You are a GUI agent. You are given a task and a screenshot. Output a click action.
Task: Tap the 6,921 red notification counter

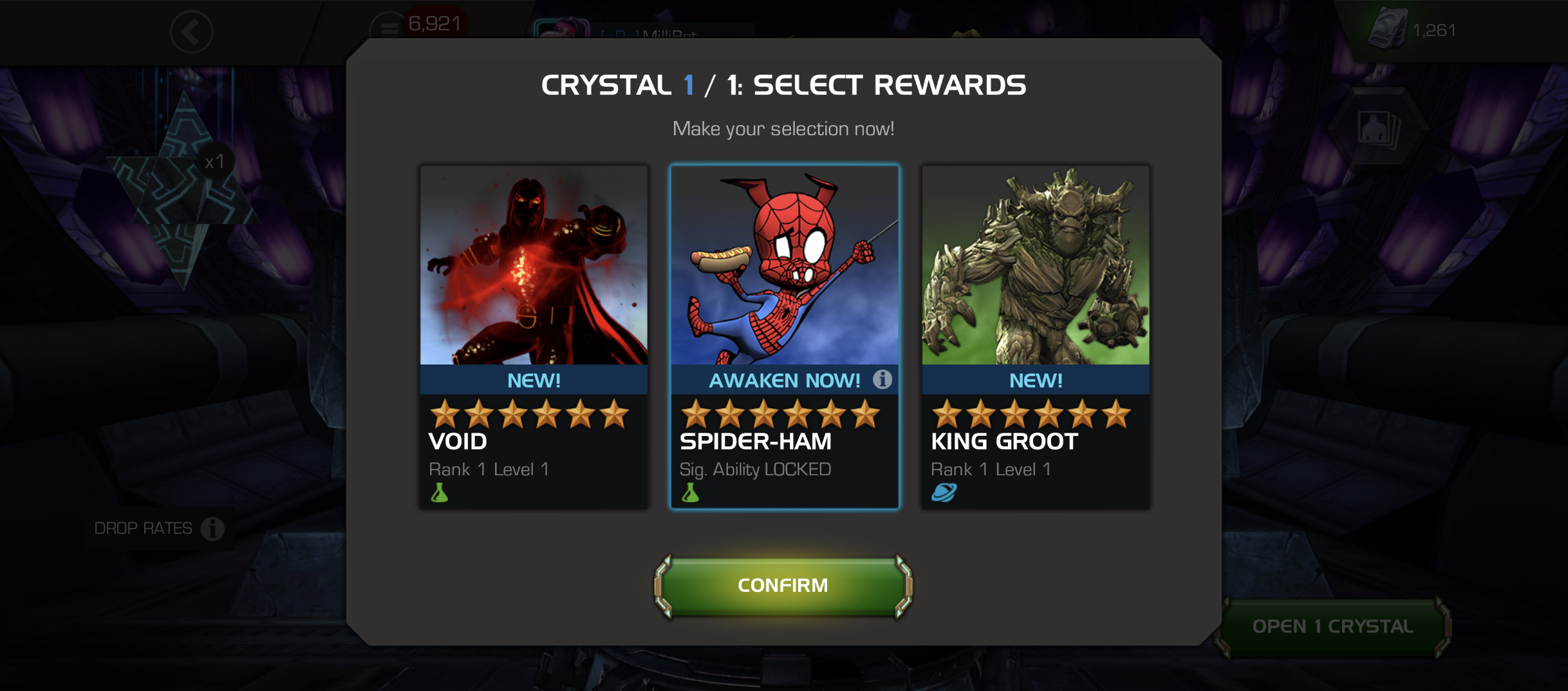point(435,24)
